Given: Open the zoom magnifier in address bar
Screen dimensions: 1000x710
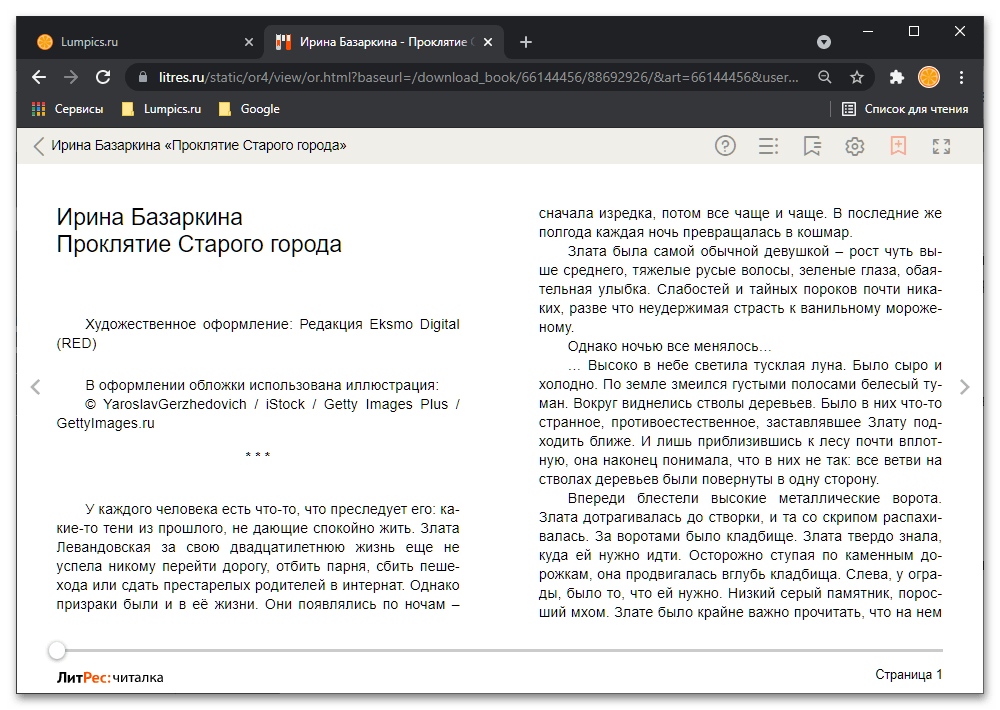Looking at the screenshot, I should [825, 77].
